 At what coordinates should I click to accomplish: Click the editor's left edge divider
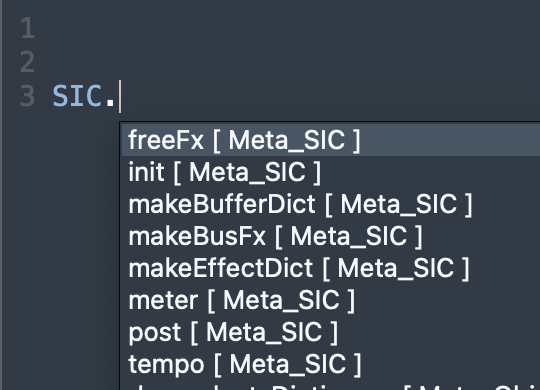pyautogui.click(x=1, y=195)
